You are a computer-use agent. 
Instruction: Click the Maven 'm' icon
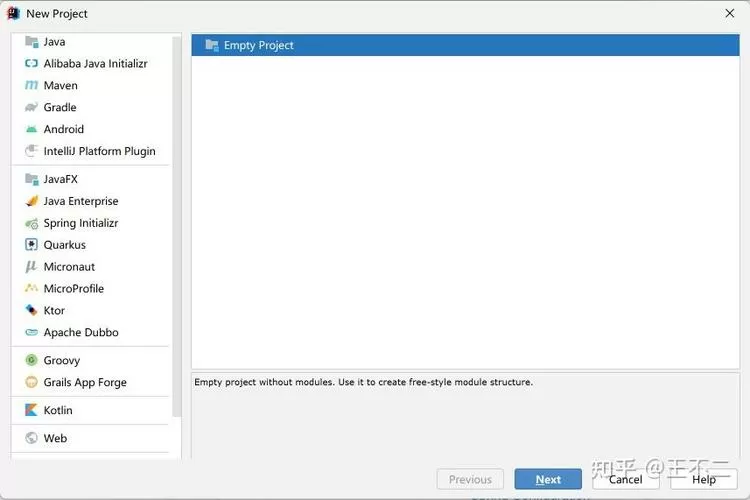click(x=32, y=85)
